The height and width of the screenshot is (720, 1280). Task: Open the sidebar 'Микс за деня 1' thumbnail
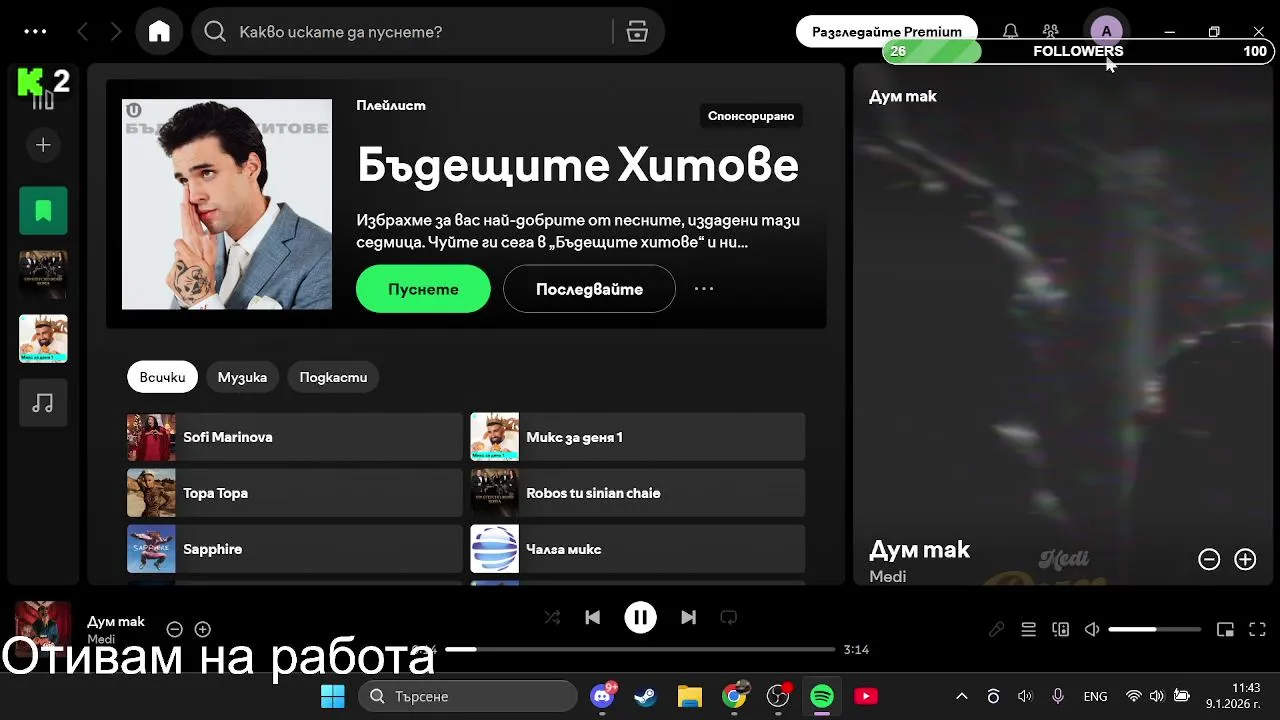click(43, 339)
